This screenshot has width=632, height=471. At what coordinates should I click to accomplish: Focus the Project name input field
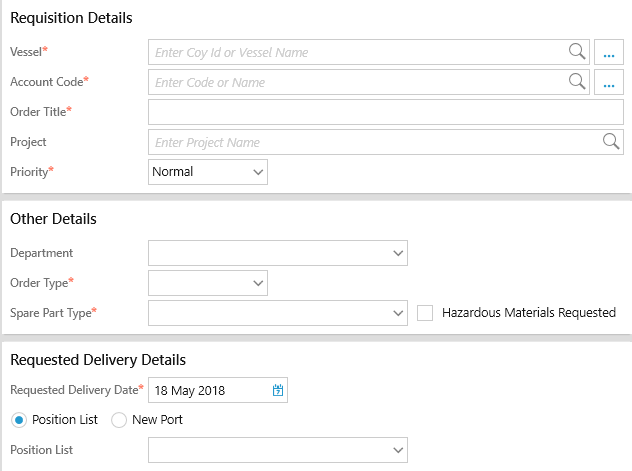pos(372,142)
